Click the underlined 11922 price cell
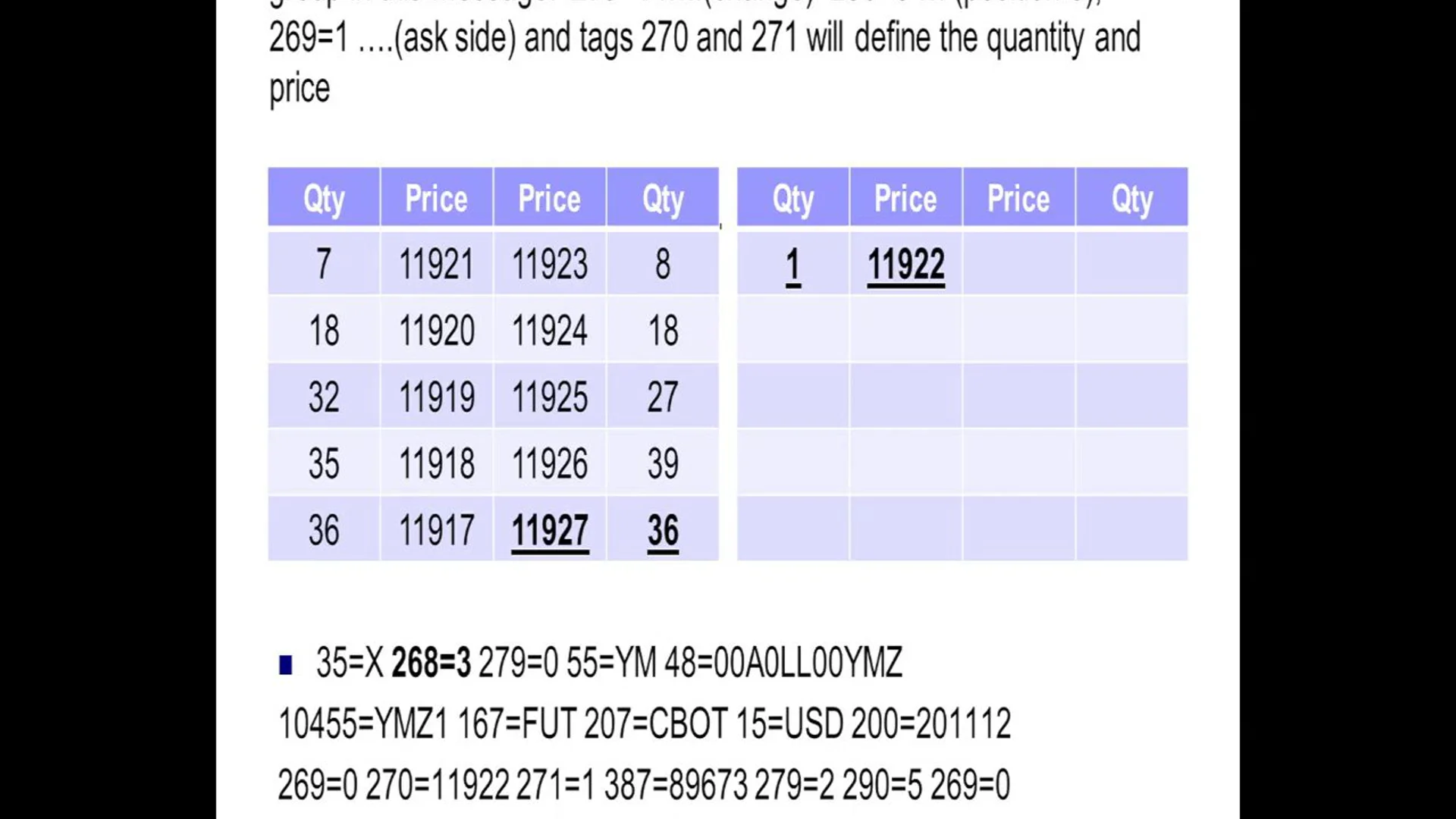 coord(905,265)
